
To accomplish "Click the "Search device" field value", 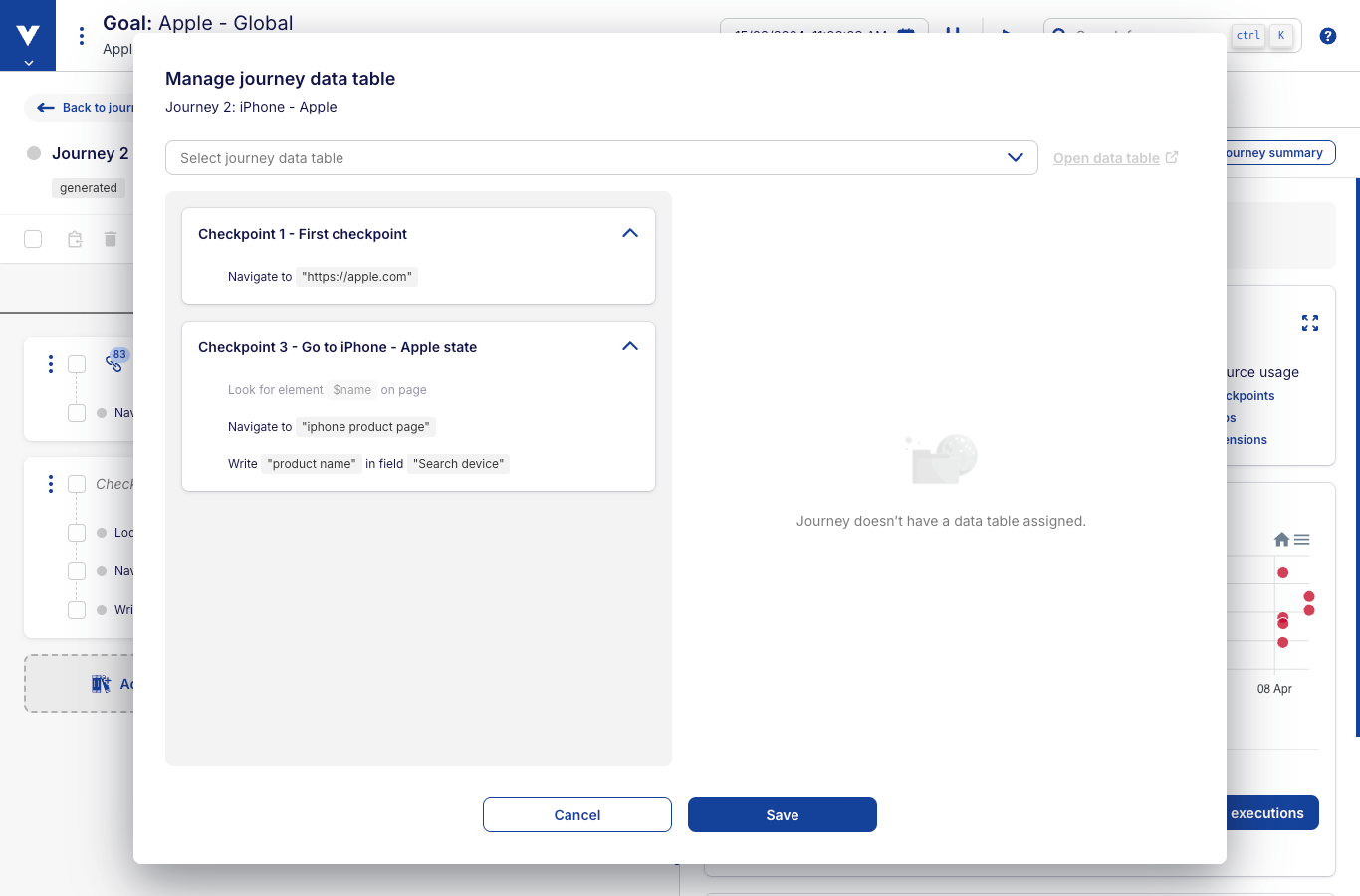I will click(x=459, y=464).
